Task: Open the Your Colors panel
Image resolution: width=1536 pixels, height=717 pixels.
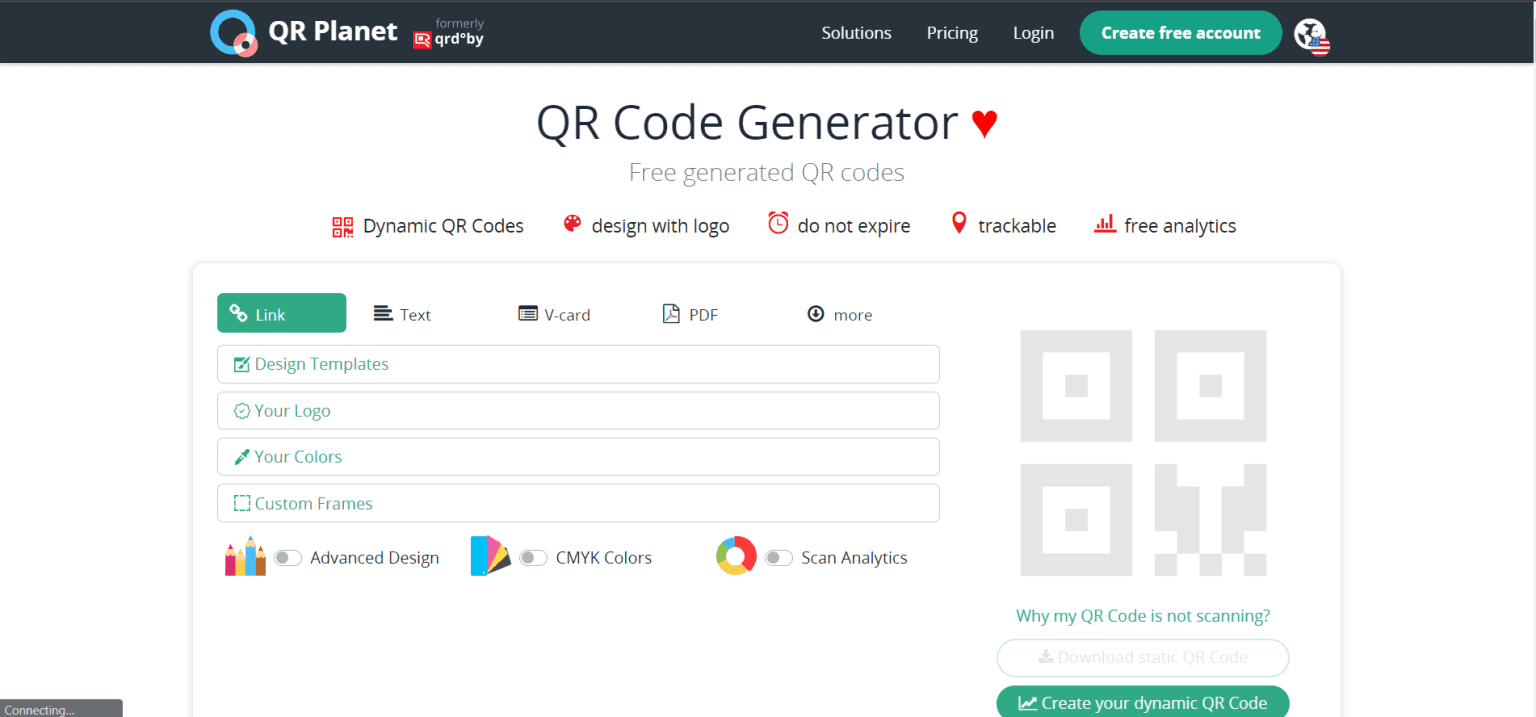Action: click(578, 456)
